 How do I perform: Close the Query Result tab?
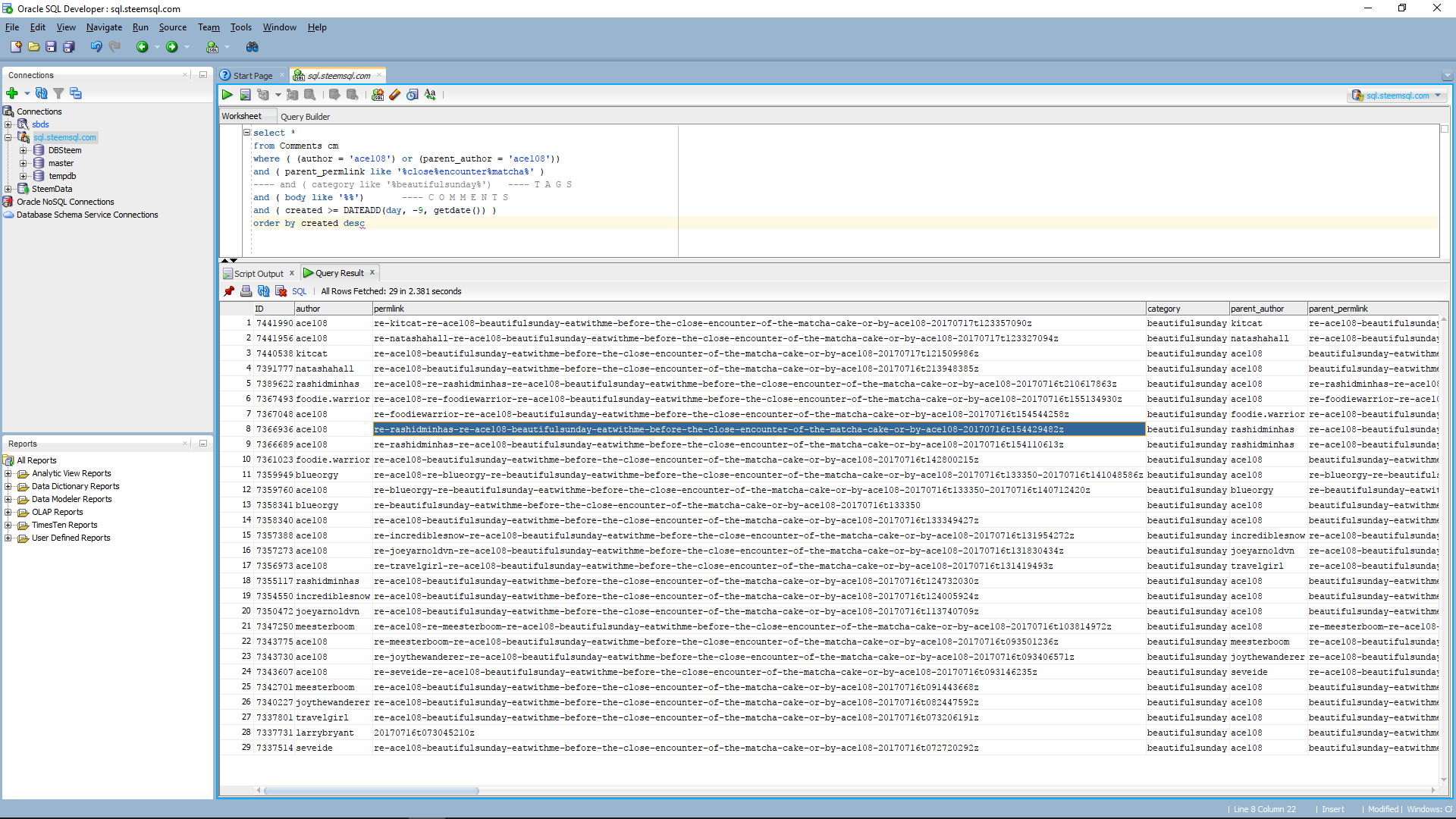(372, 272)
